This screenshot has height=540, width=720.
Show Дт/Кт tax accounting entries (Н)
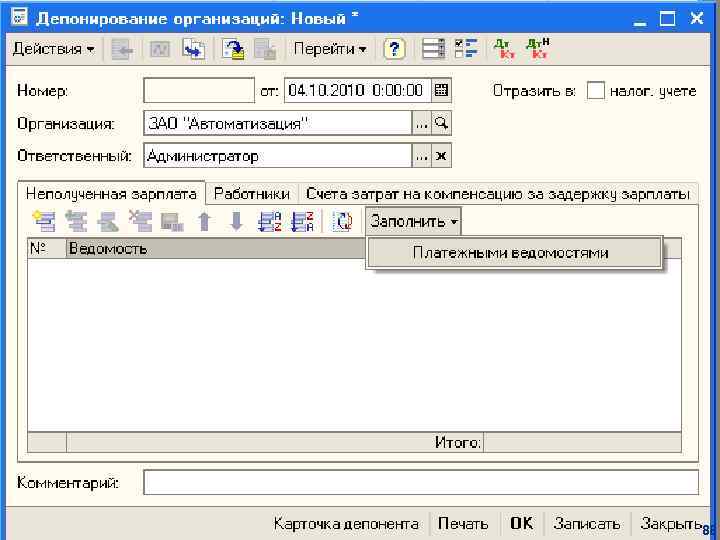[538, 49]
